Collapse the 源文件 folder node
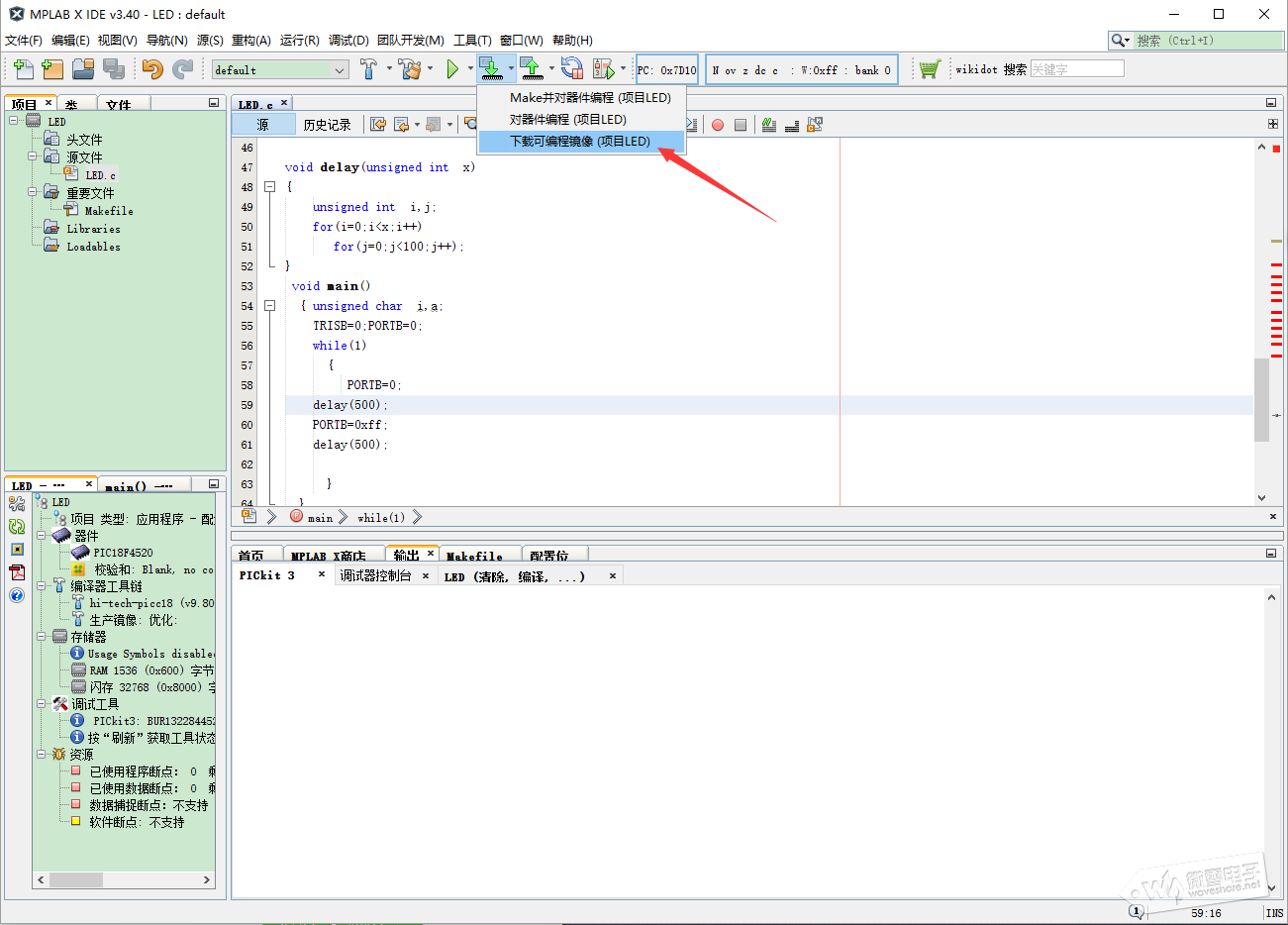This screenshot has height=925, width=1288. [32, 156]
